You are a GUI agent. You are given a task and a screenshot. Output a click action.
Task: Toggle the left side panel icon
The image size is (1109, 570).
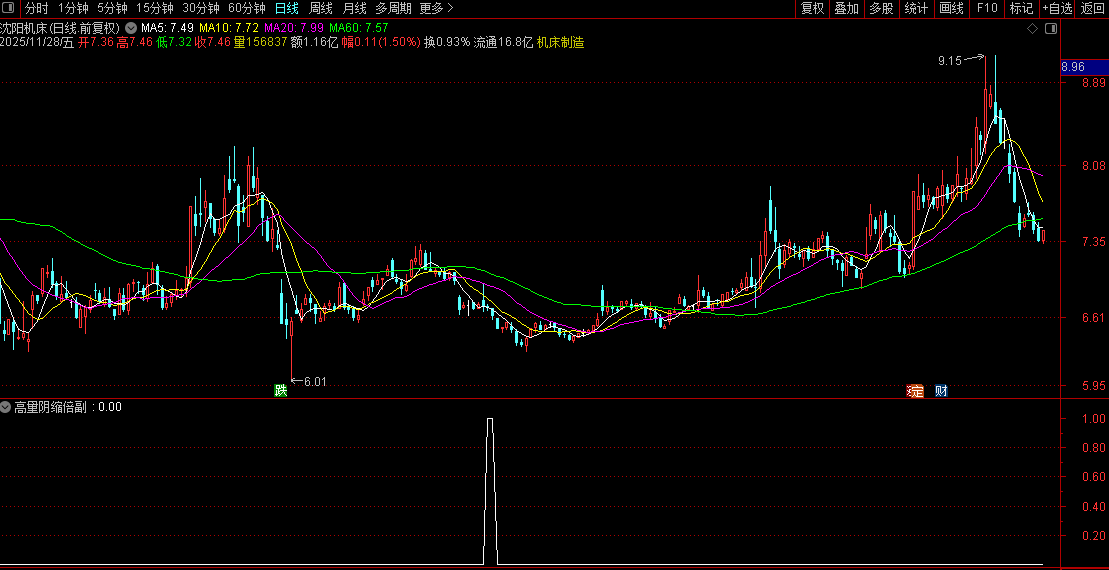click(9, 8)
